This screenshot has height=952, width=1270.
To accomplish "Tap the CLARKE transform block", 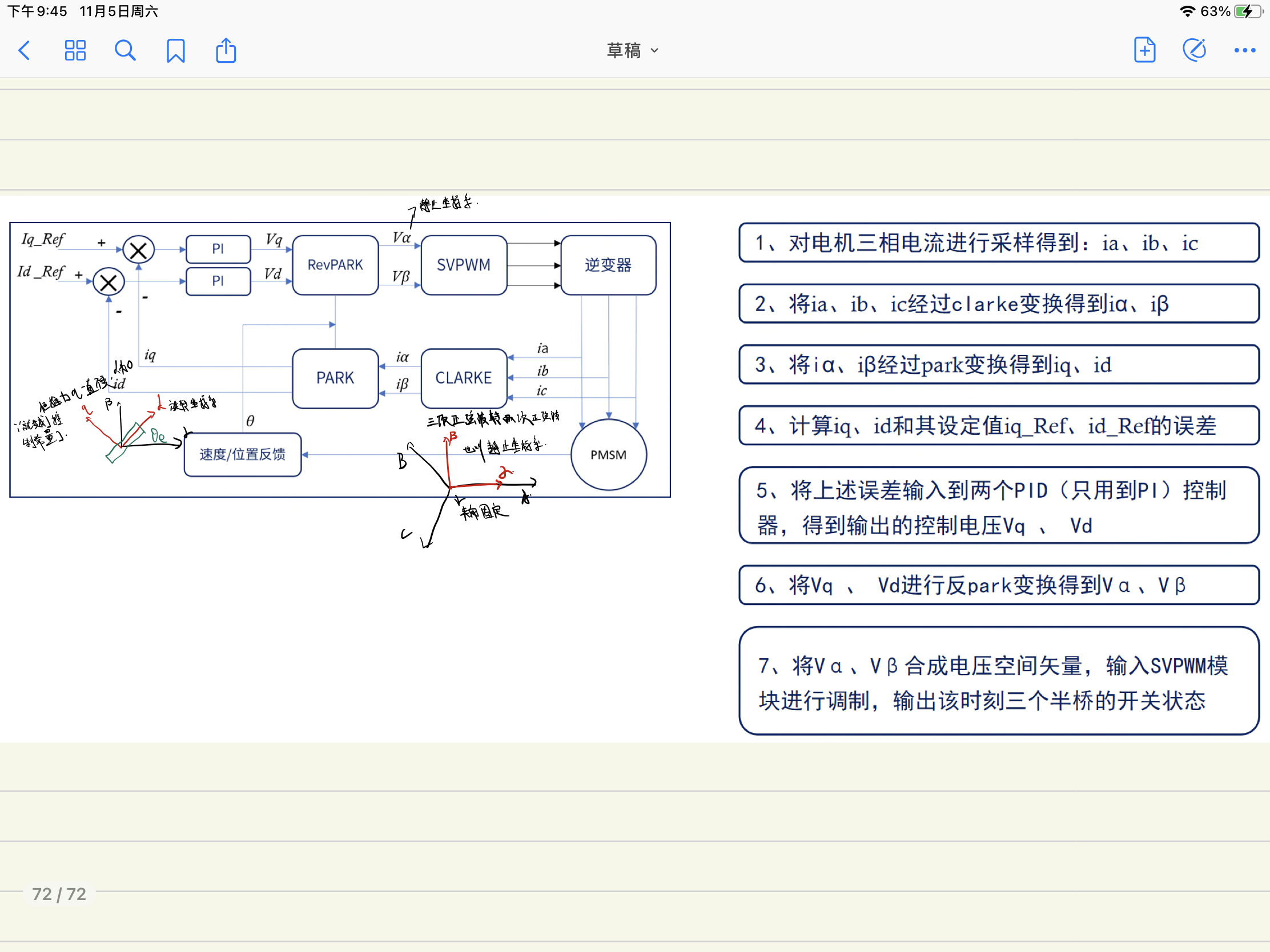I will tap(464, 378).
